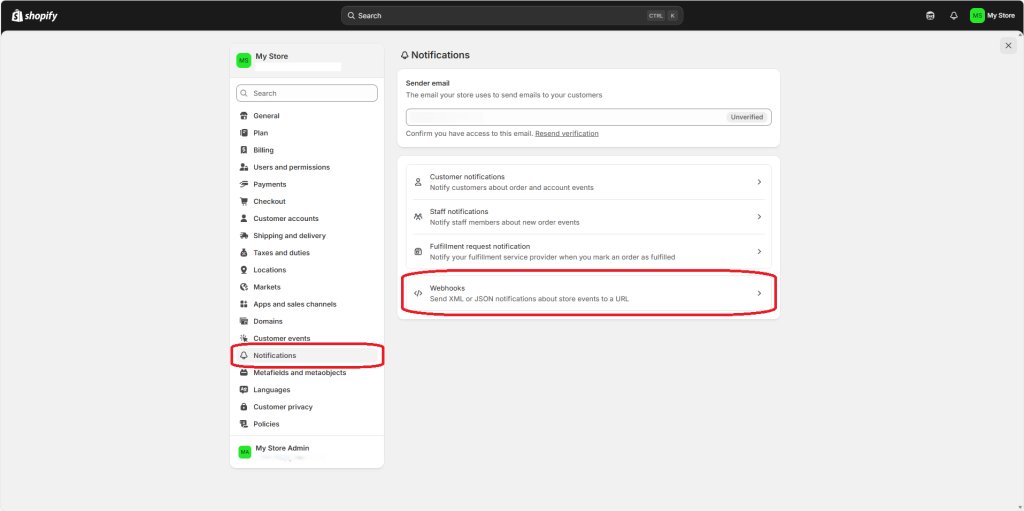Click the Resend verification link

coord(567,133)
